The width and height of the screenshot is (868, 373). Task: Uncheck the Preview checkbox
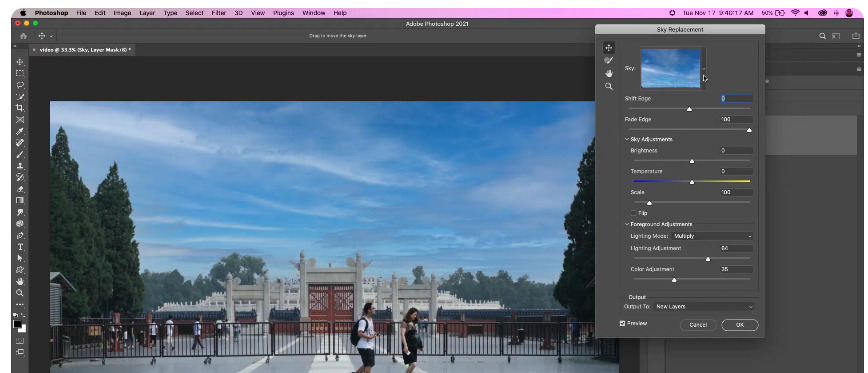(x=623, y=323)
